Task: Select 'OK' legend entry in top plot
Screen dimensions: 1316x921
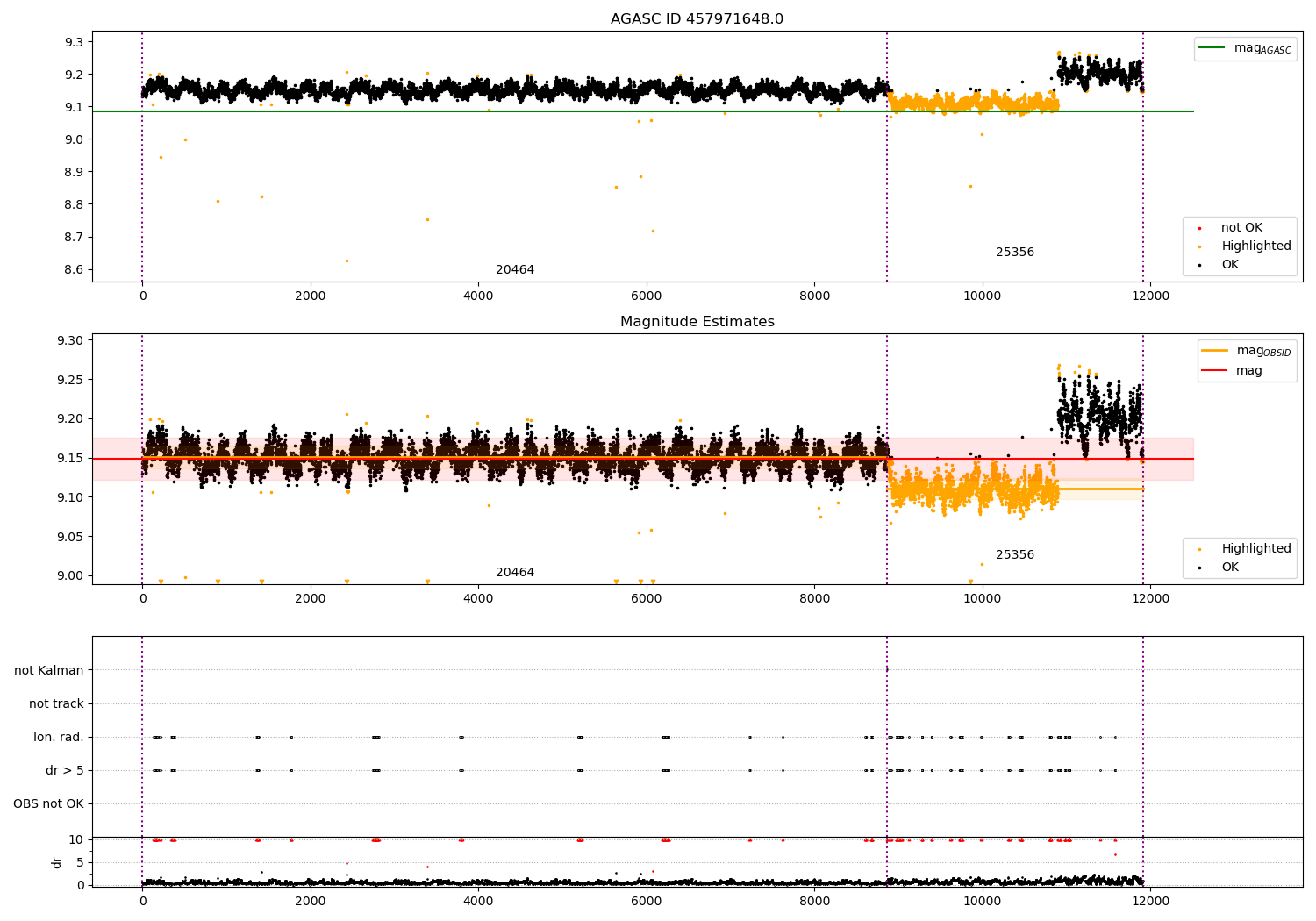Action: coord(1230,265)
